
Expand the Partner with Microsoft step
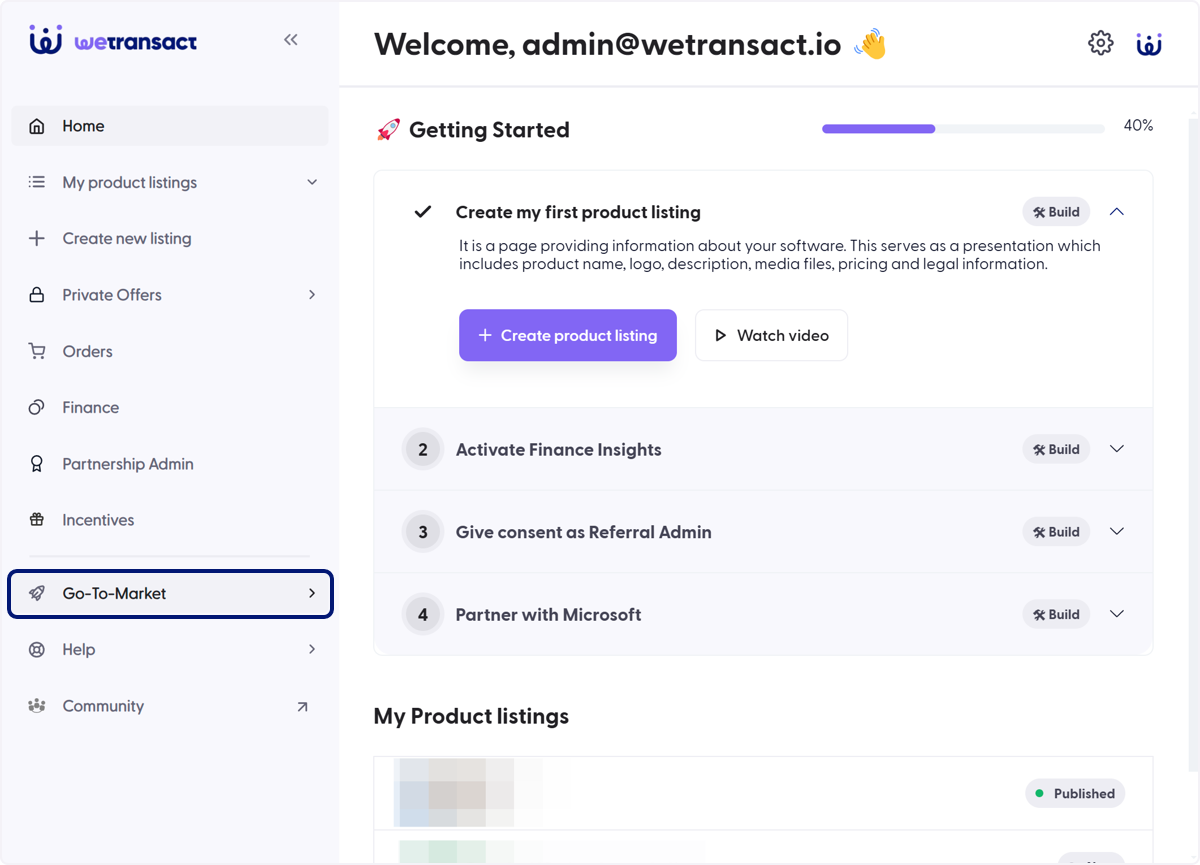click(1117, 614)
